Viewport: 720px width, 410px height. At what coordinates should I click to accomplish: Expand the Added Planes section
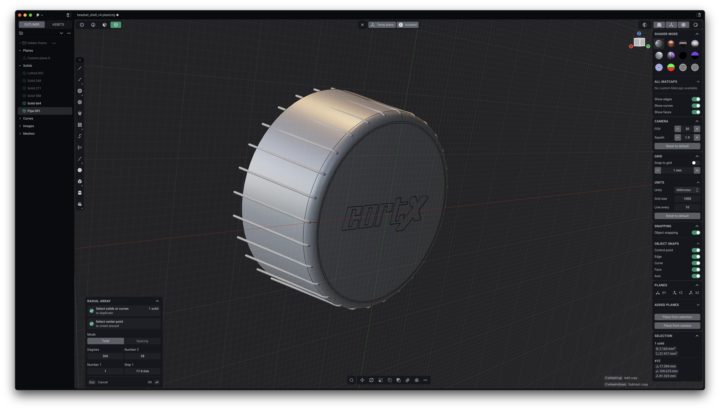pyautogui.click(x=698, y=305)
